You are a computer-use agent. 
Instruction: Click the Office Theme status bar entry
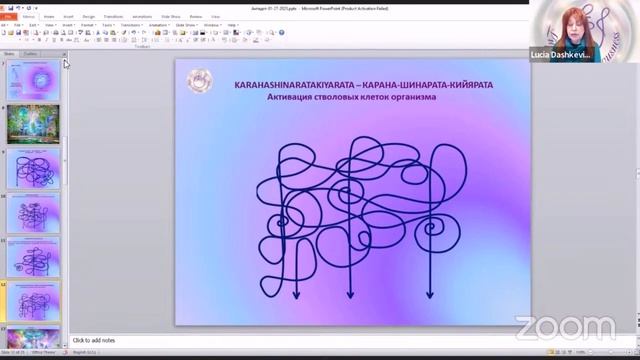(43, 352)
